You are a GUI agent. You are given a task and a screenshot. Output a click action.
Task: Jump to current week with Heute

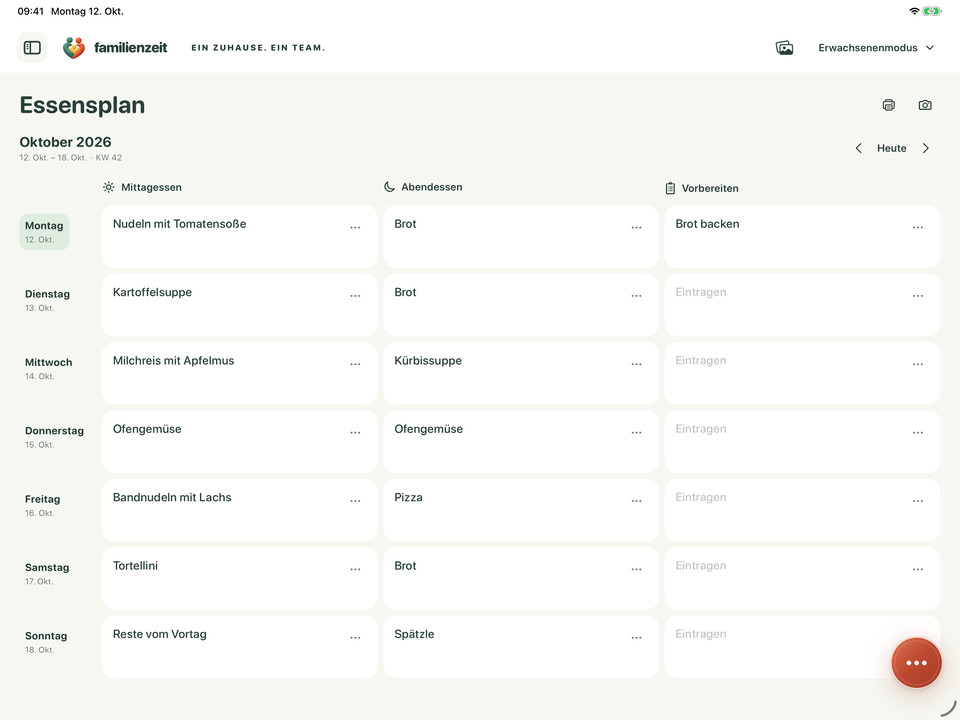click(x=891, y=148)
